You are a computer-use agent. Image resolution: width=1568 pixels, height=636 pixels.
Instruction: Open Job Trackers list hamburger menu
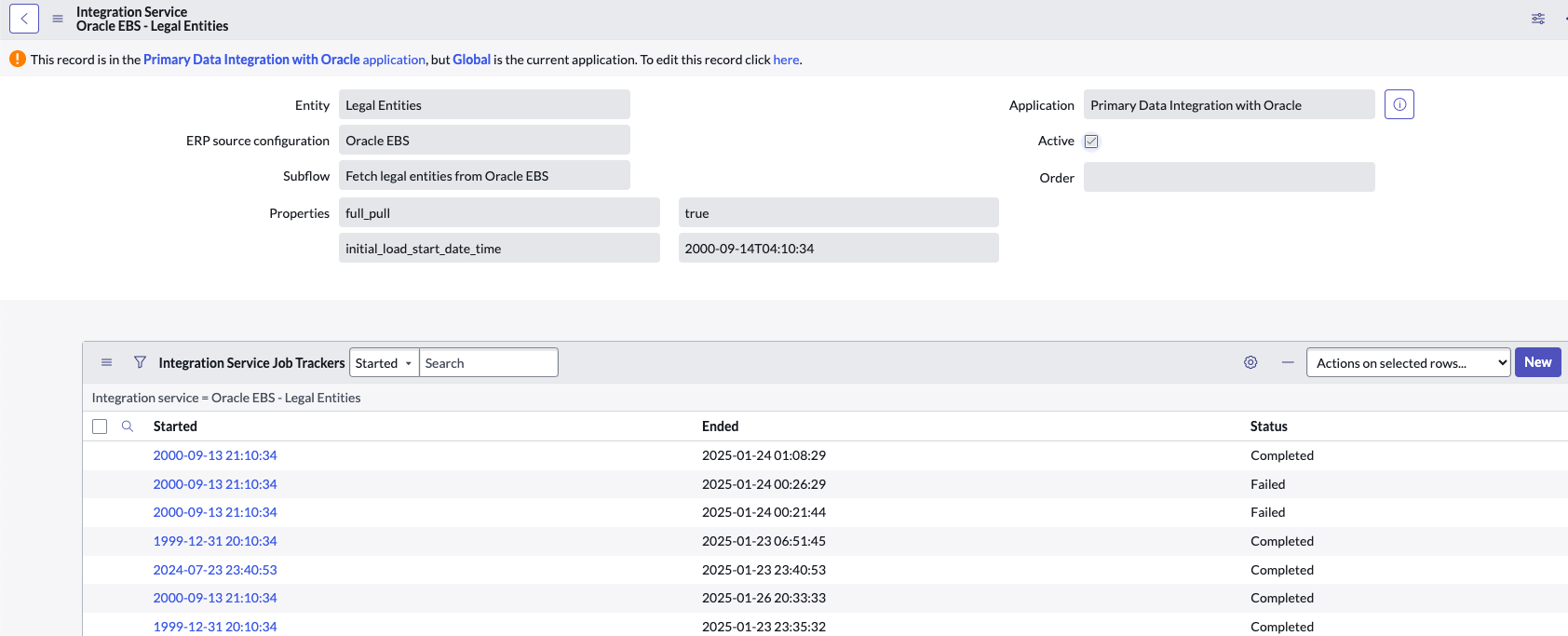pyautogui.click(x=107, y=362)
